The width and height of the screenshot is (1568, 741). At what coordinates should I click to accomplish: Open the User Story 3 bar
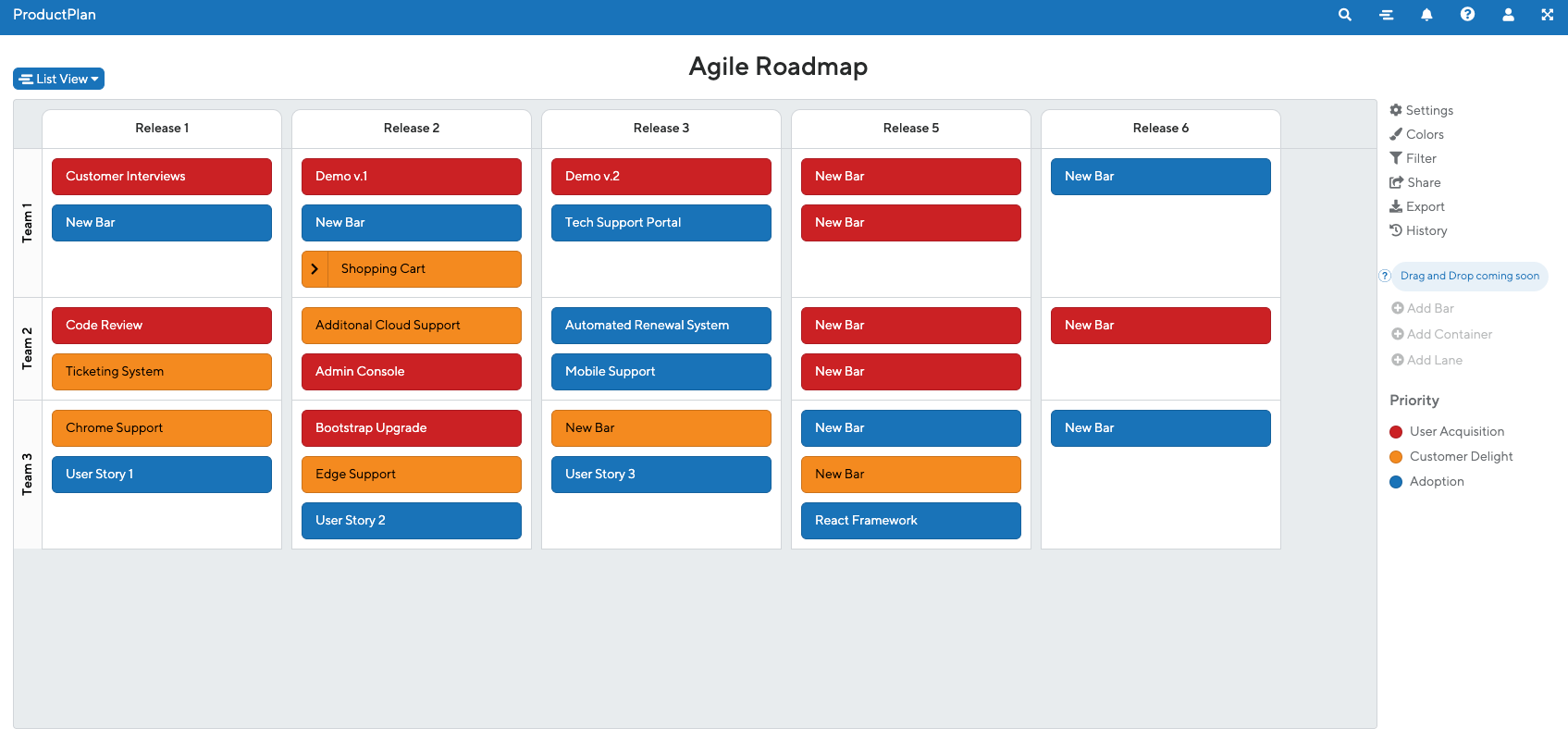tap(661, 475)
